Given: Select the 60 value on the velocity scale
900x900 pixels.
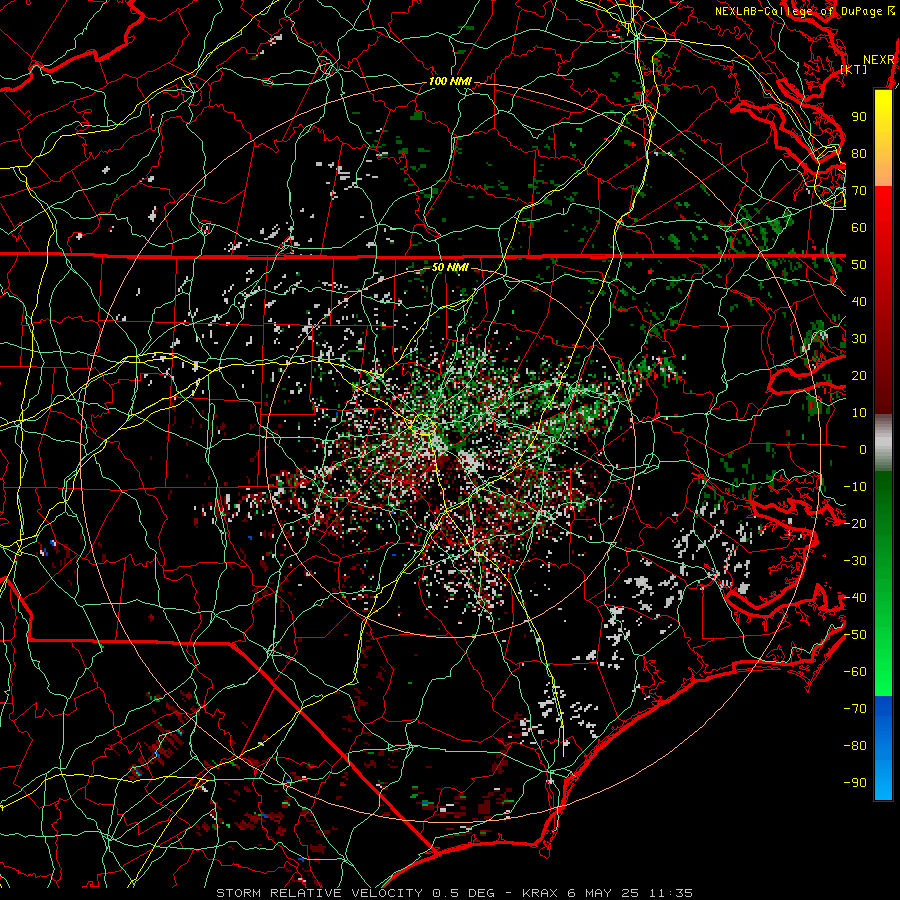Looking at the screenshot, I should (x=859, y=227).
